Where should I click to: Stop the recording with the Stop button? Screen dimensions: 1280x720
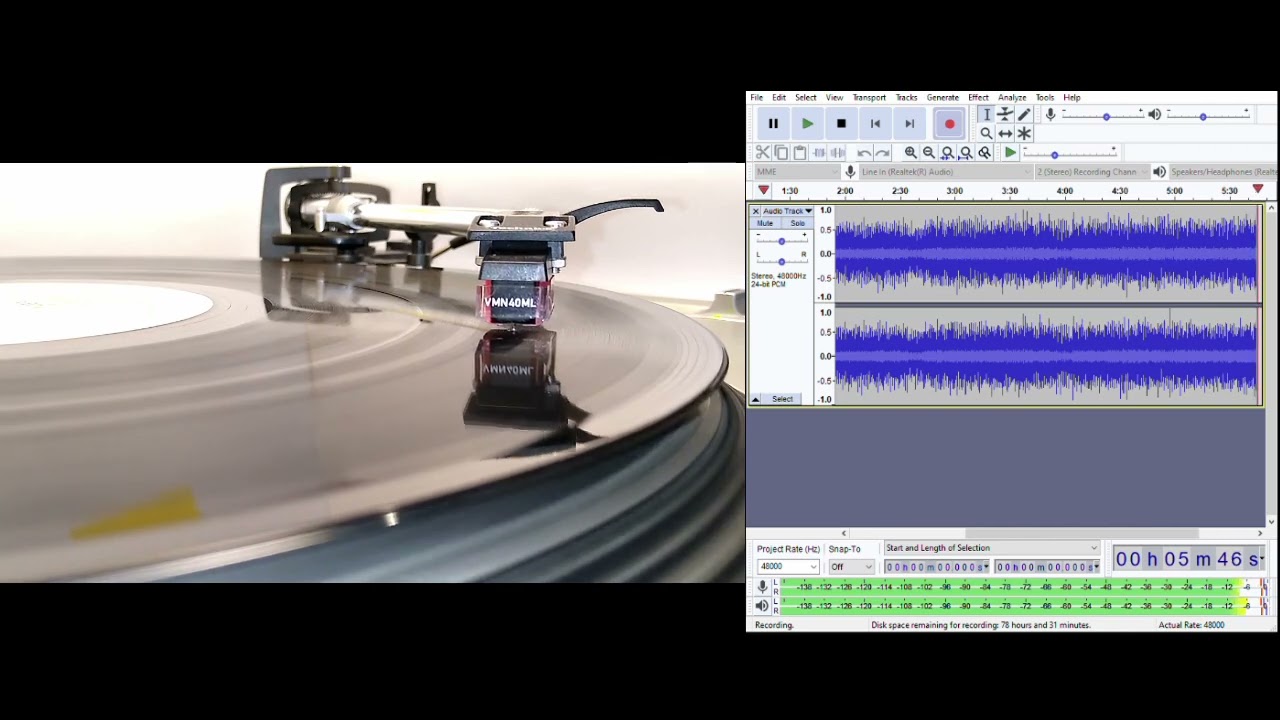pyautogui.click(x=841, y=124)
